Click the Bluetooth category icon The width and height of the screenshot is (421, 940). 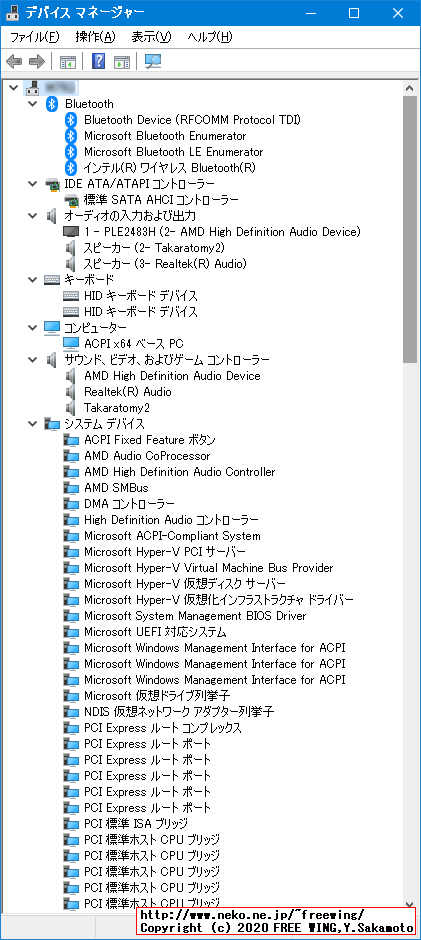pos(52,104)
